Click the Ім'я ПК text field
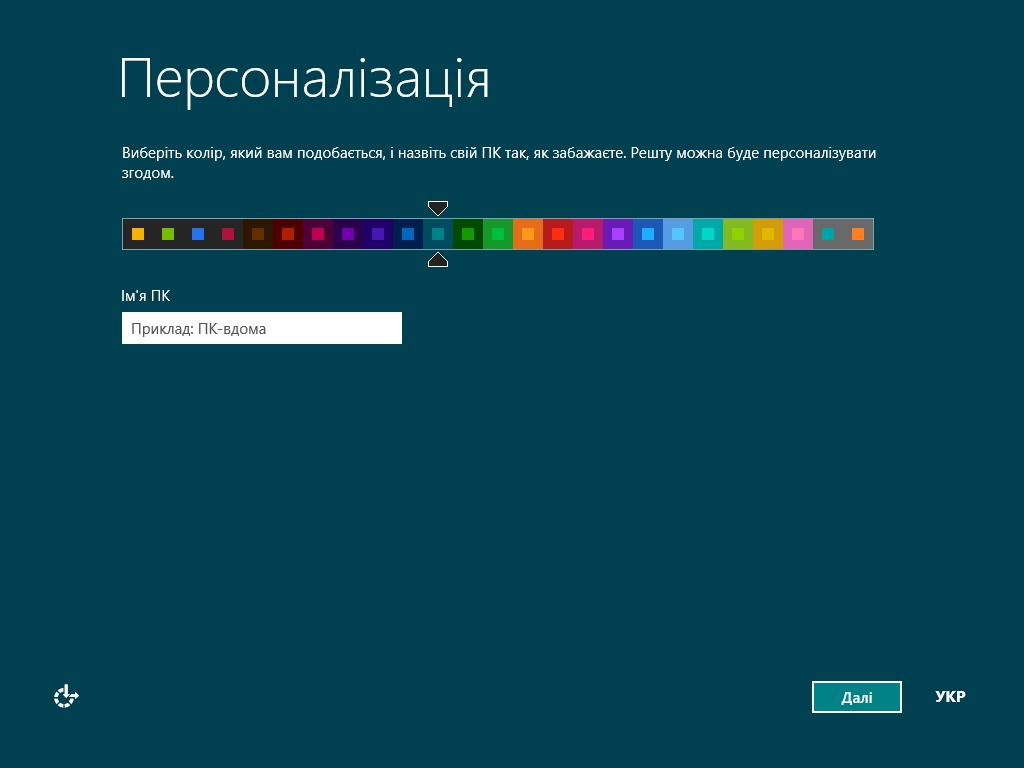The height and width of the screenshot is (768, 1024). click(x=262, y=328)
